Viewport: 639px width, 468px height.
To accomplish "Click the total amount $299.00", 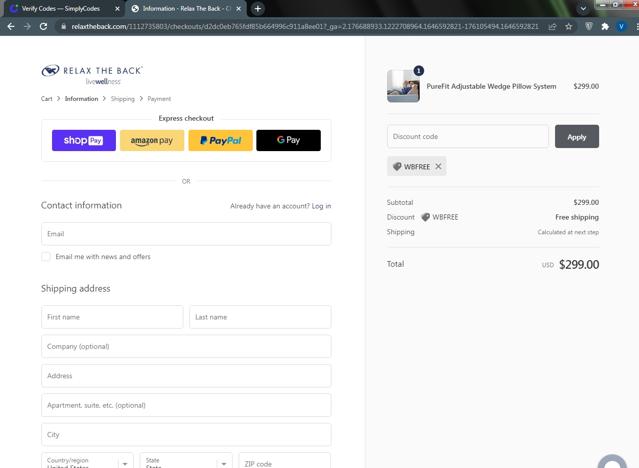I will coord(579,265).
